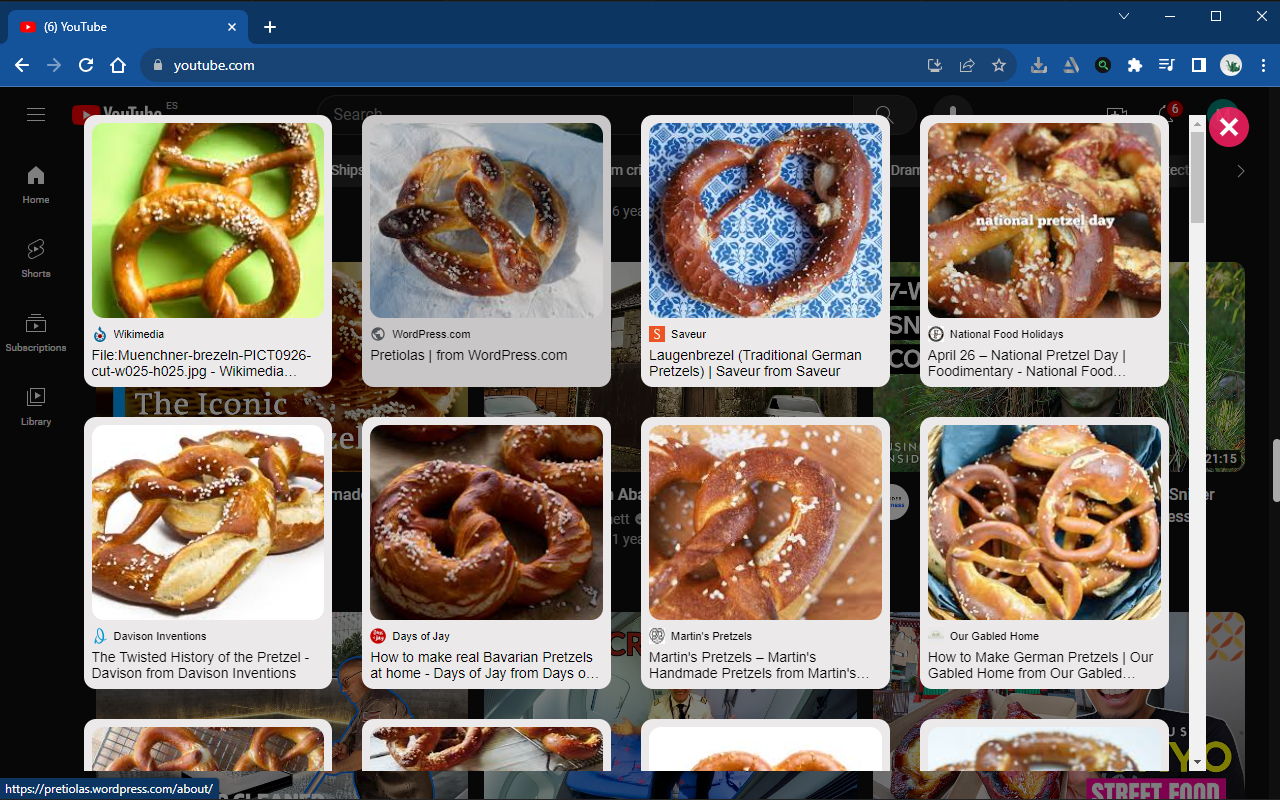Advance category chips with right chevron
This screenshot has width=1280, height=800.
pyautogui.click(x=1241, y=171)
